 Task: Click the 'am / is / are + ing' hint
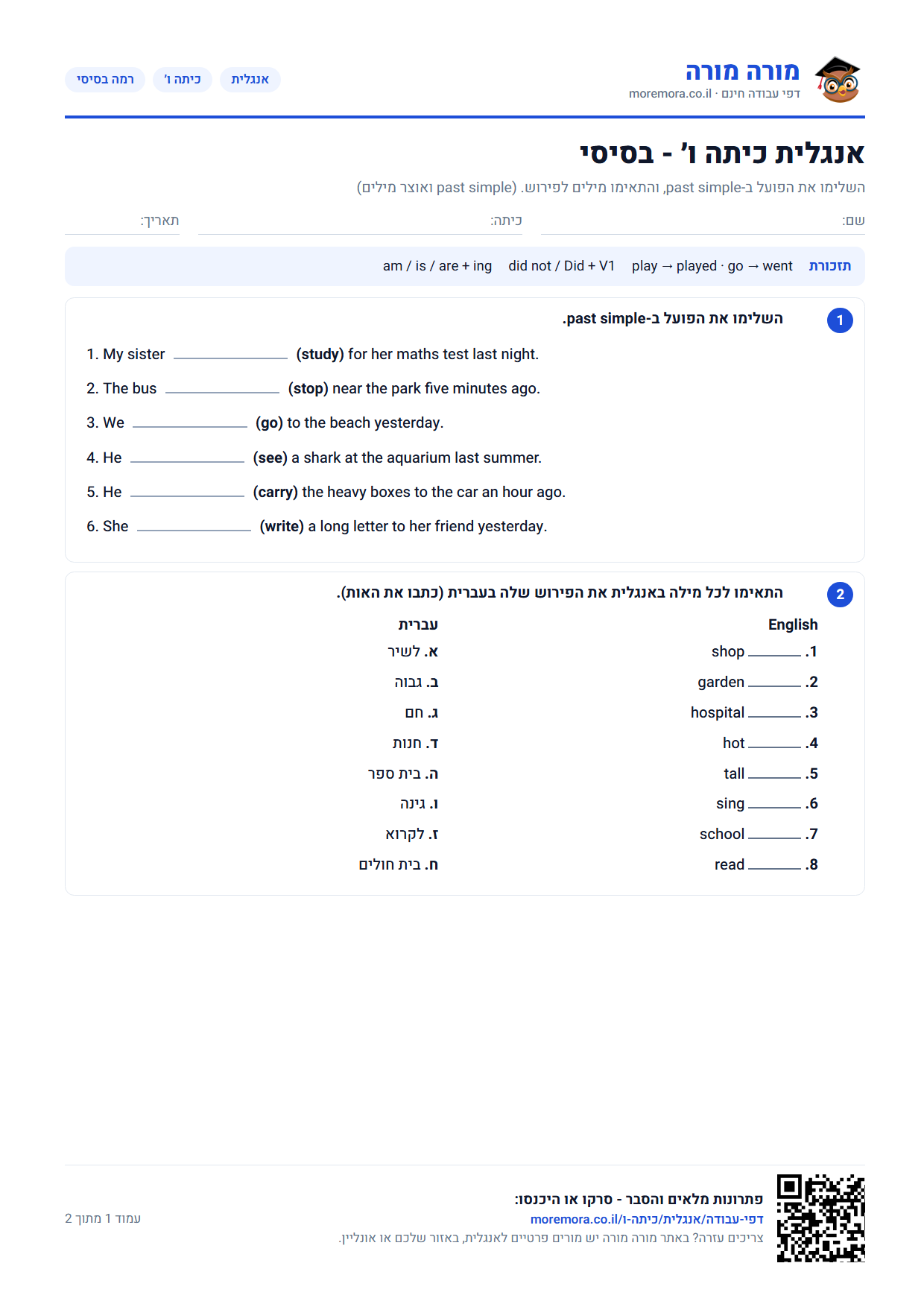pyautogui.click(x=437, y=266)
